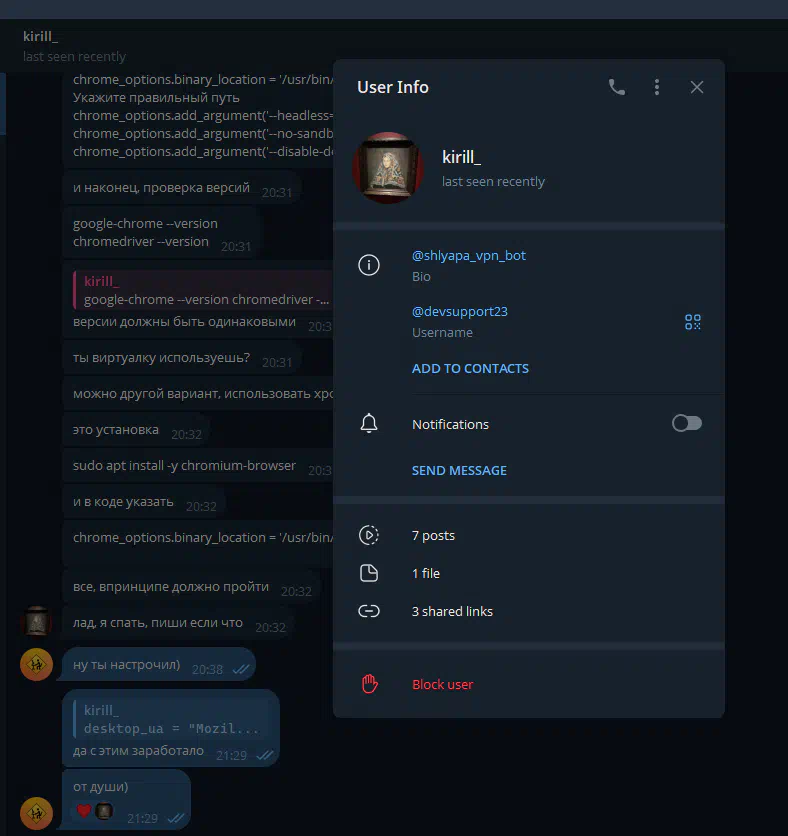Click ADD TO CONTACTS
This screenshot has height=836, width=788.
pos(470,368)
